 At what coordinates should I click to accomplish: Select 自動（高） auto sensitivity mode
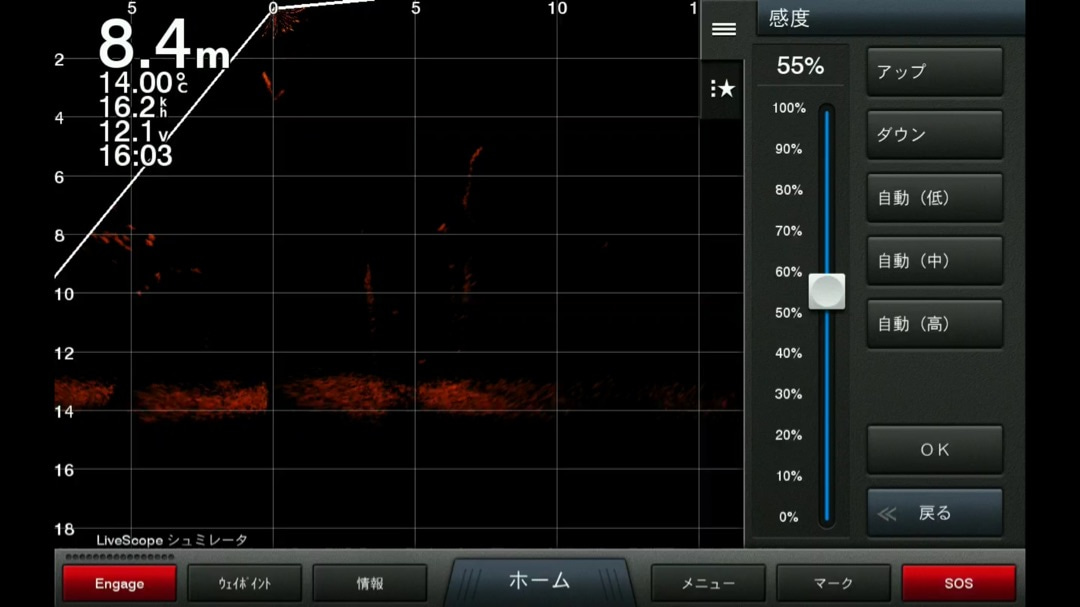pyautogui.click(x=934, y=324)
